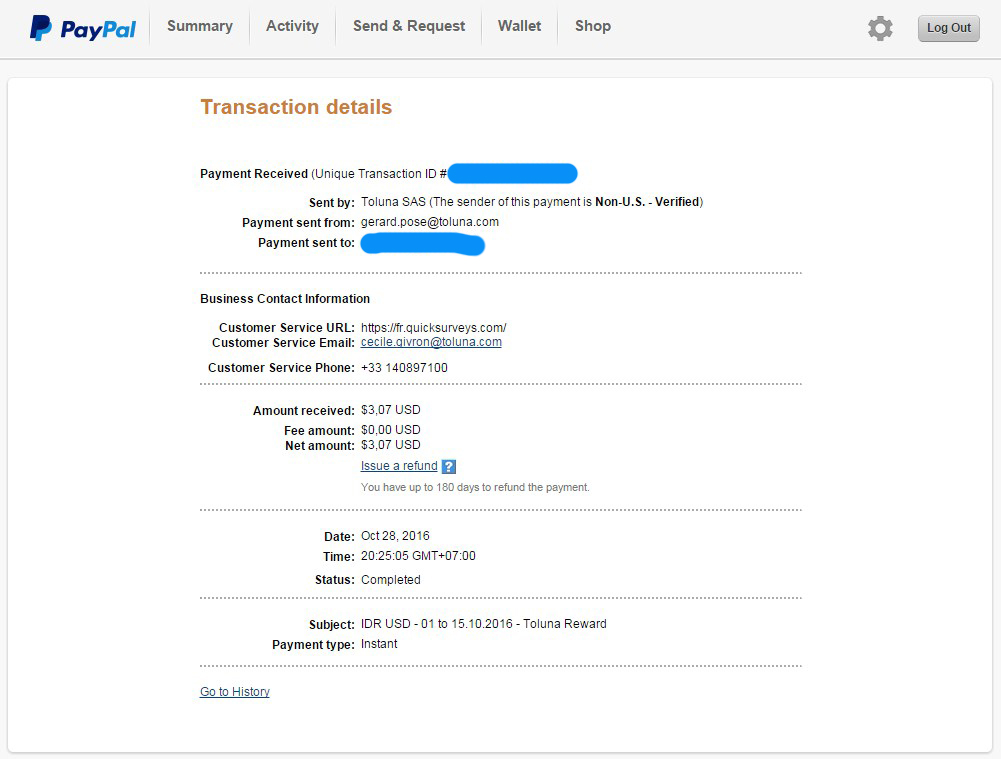The image size is (1001, 759).
Task: Click the PayPal logo
Action: [83, 28]
